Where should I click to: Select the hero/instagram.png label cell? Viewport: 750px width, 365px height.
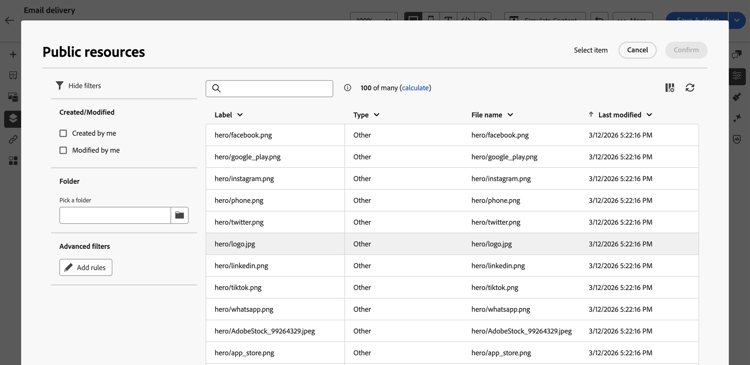point(275,179)
